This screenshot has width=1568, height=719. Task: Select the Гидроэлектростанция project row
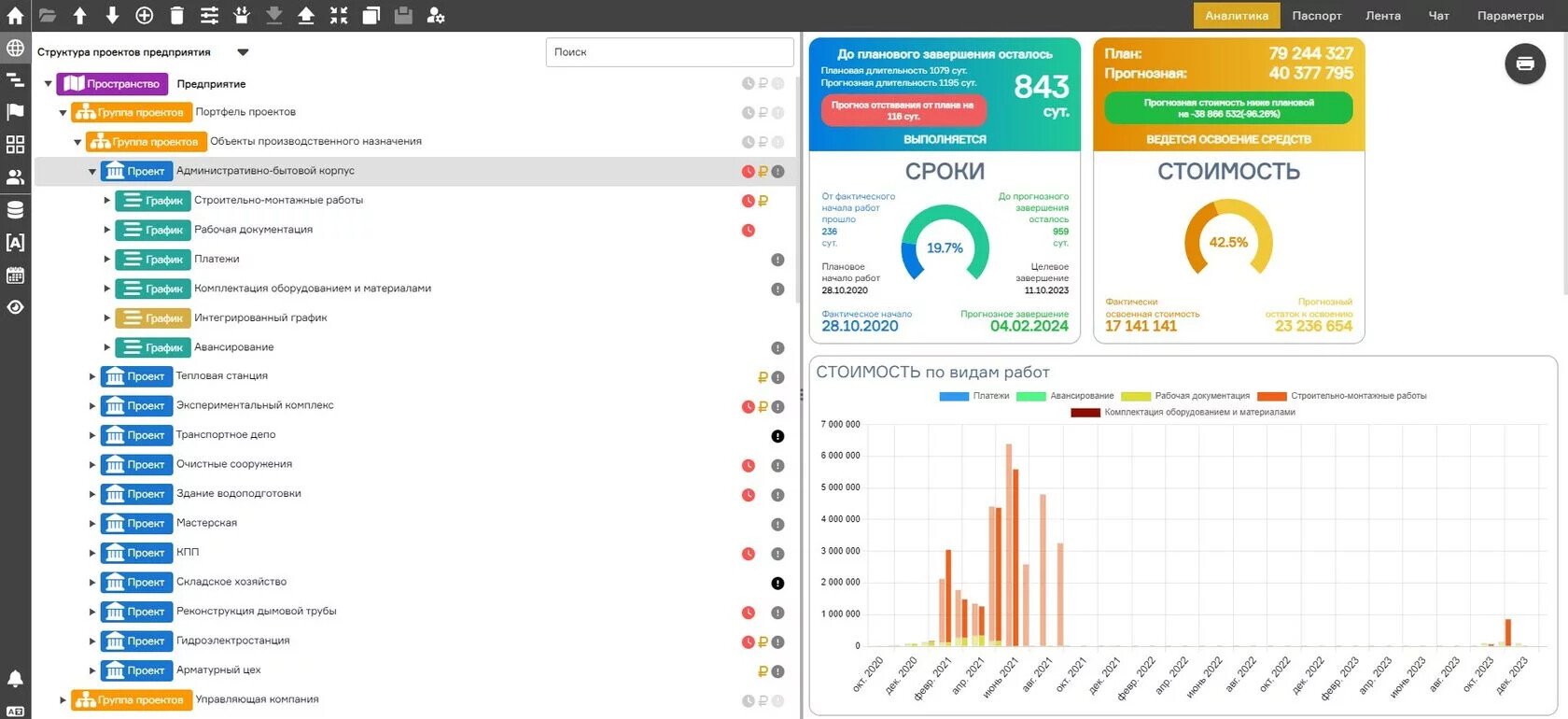[233, 641]
